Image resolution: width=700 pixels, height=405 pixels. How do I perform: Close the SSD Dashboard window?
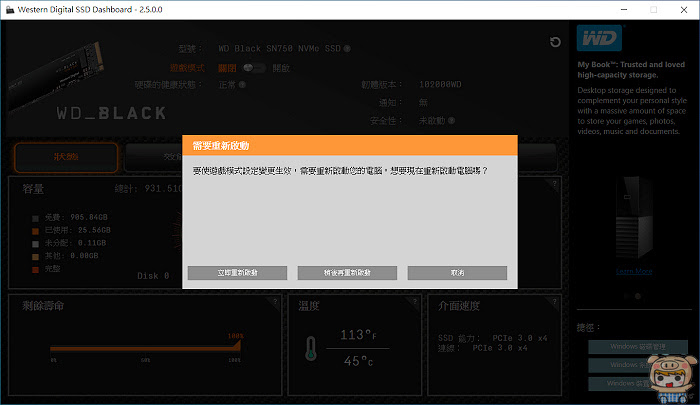[683, 9]
